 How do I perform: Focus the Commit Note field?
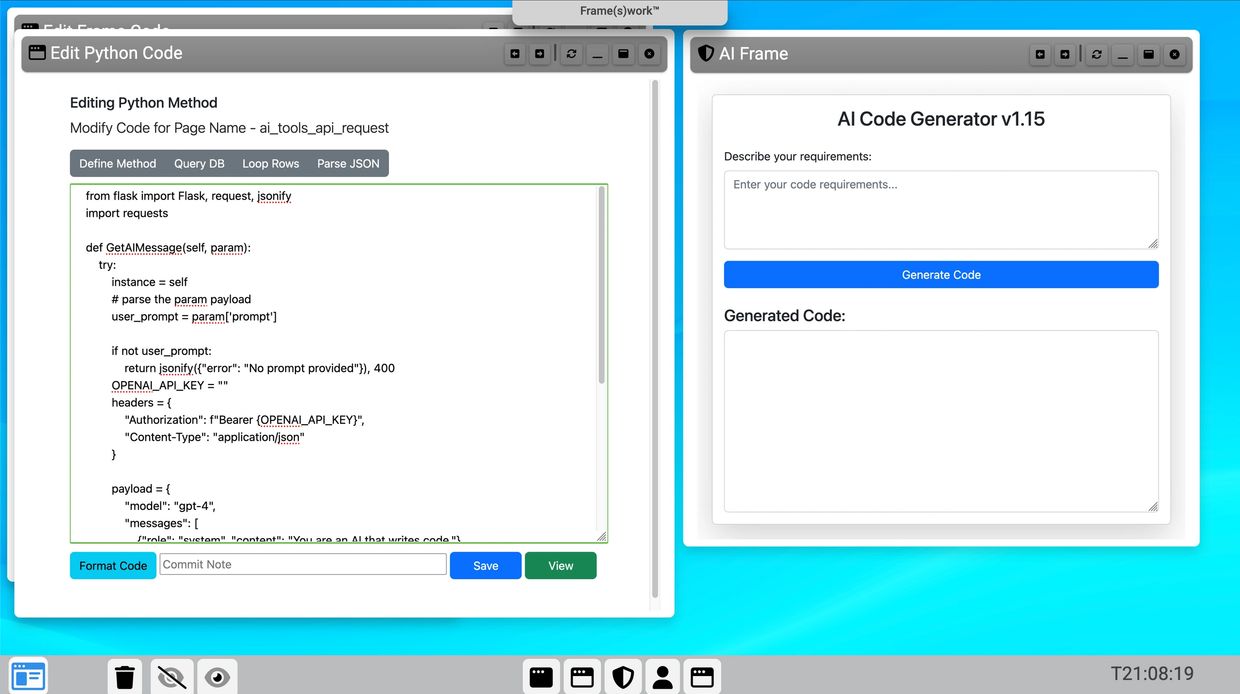click(303, 564)
